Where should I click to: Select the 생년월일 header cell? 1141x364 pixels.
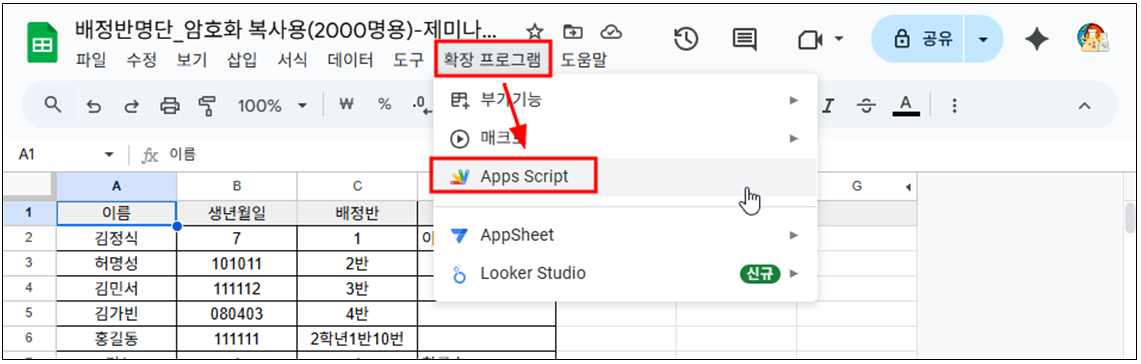click(236, 213)
